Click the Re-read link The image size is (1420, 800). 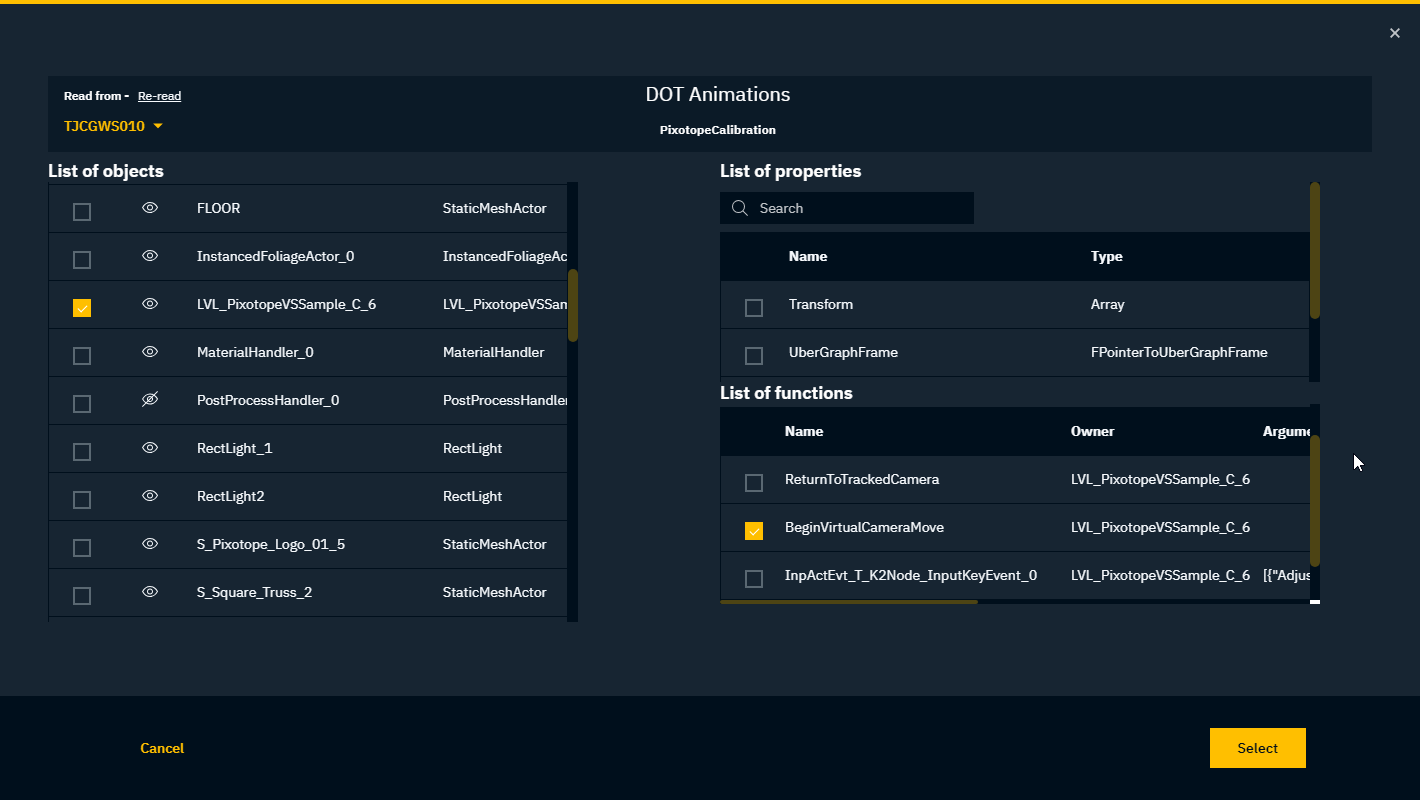159,96
